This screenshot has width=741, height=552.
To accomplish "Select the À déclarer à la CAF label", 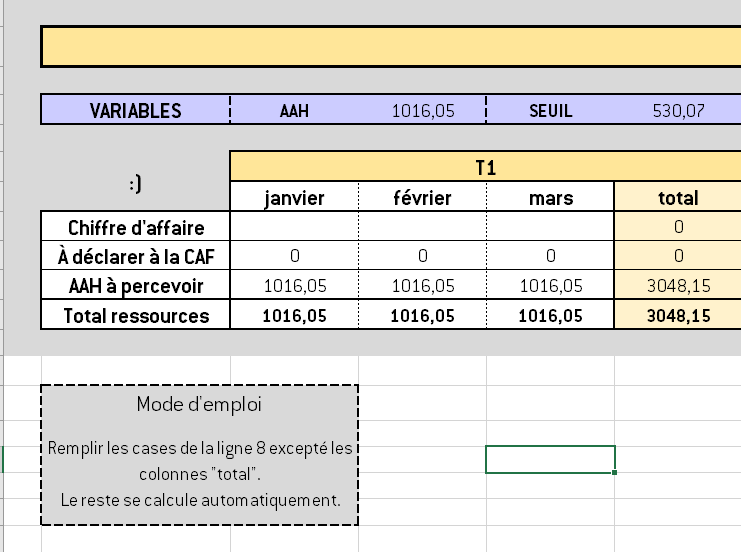I will click(136, 256).
